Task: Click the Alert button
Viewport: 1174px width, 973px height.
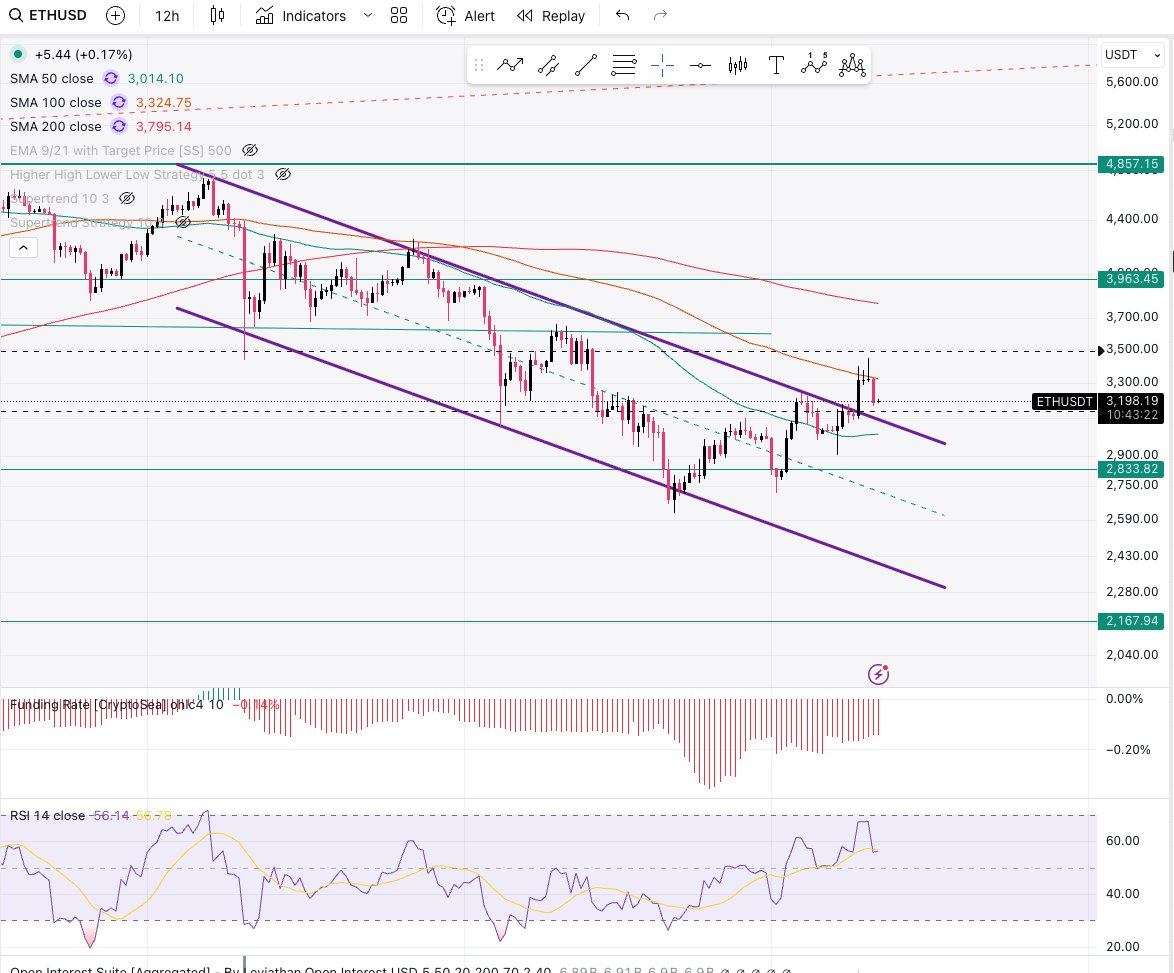Action: click(466, 16)
